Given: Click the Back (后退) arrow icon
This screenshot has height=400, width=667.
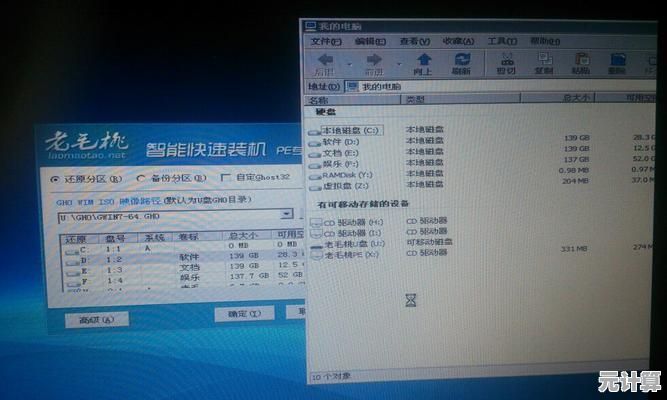Looking at the screenshot, I should point(325,60).
